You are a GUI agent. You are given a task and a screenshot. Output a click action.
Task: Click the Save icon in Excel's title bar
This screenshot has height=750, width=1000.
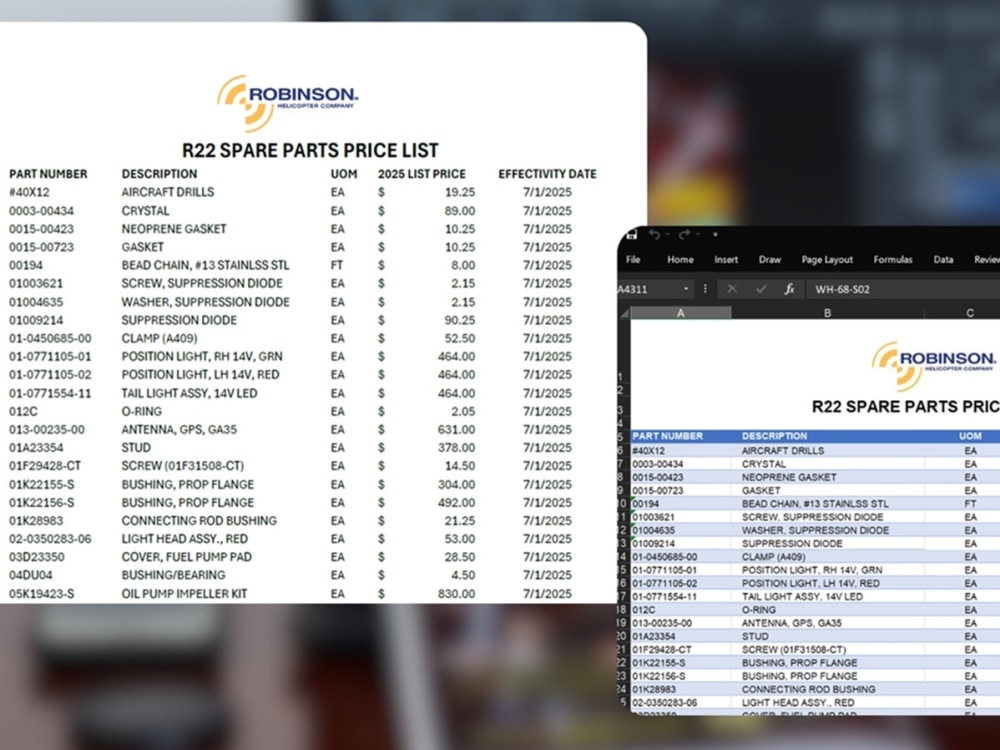632,234
